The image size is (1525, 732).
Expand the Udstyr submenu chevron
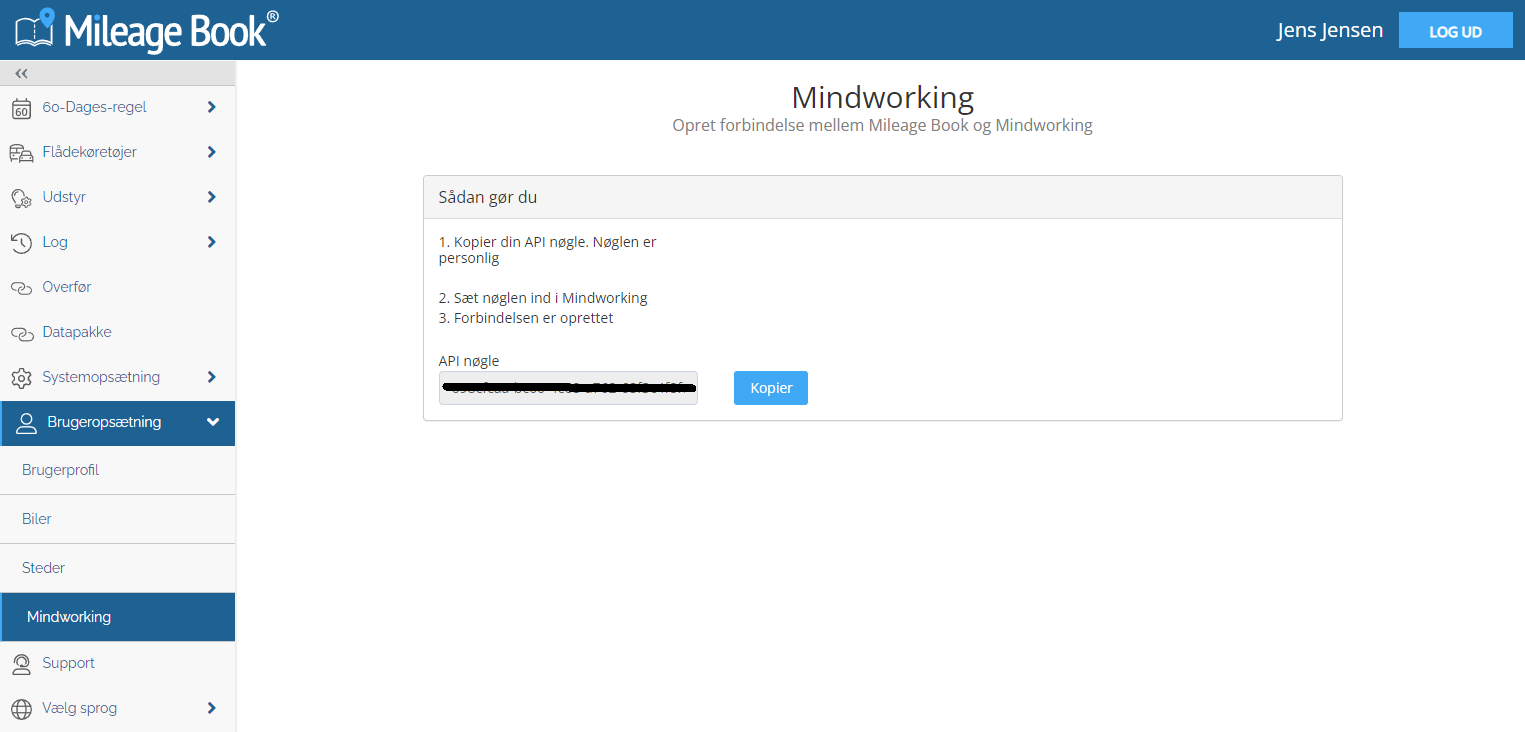click(x=211, y=197)
